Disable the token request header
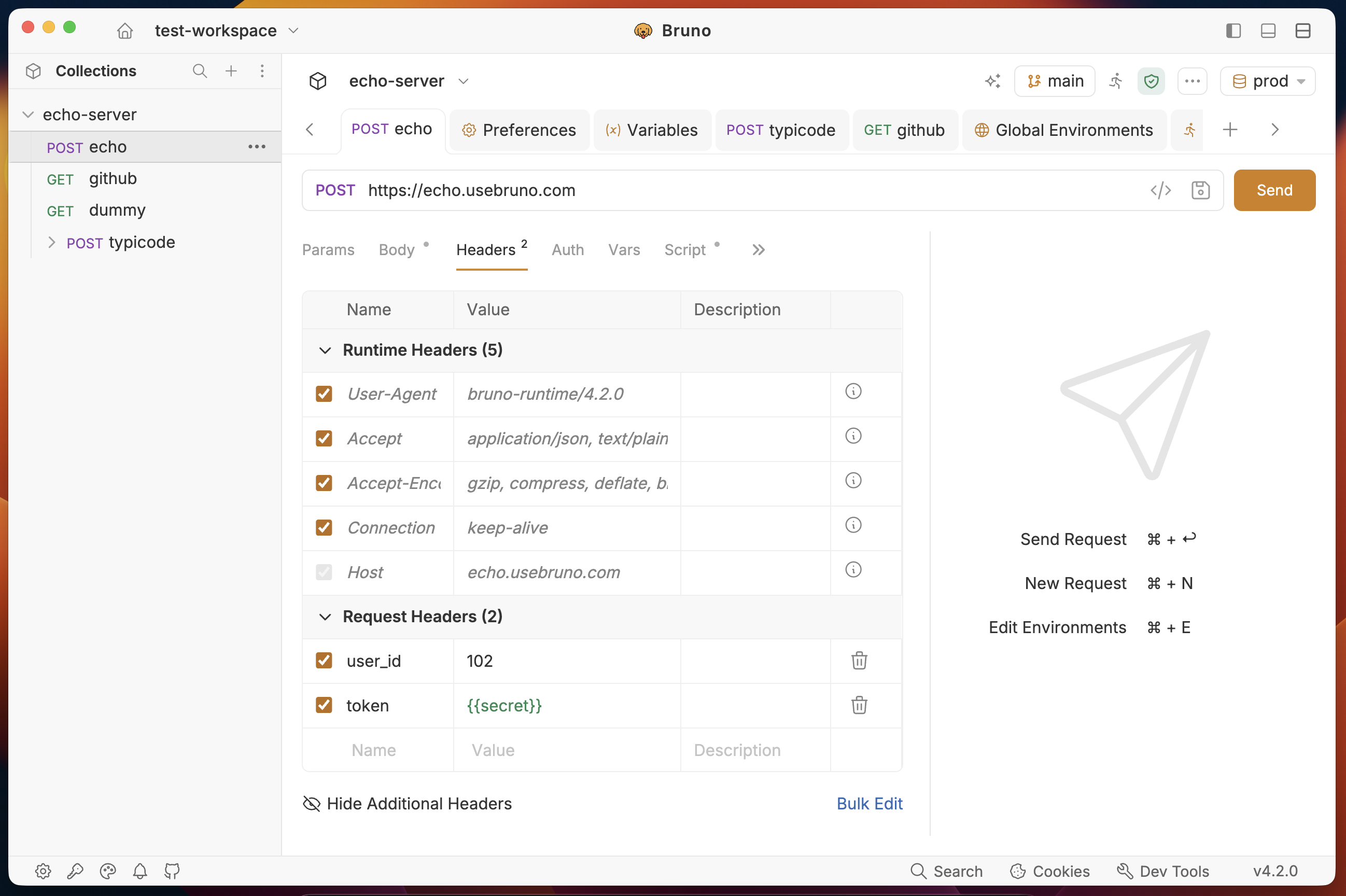 pos(324,705)
